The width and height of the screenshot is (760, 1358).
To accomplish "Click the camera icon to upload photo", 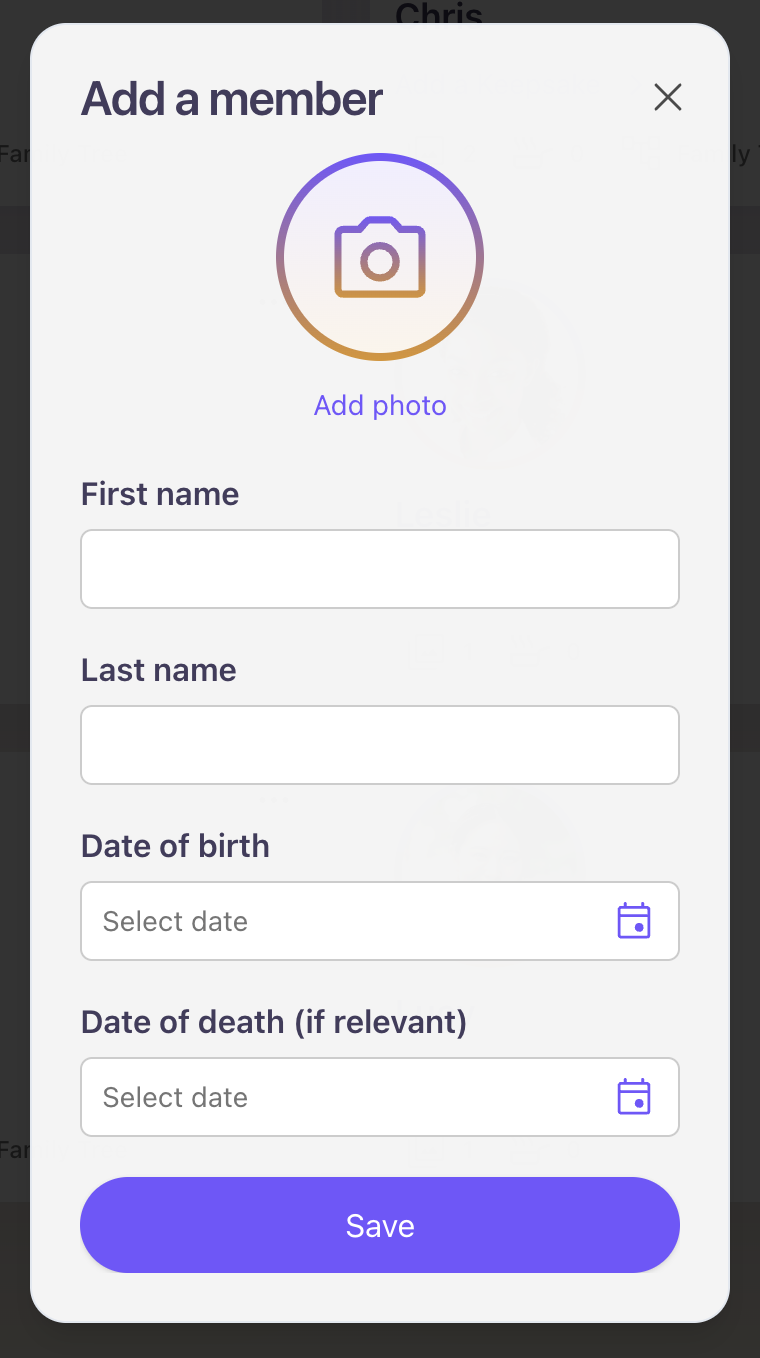I will (x=380, y=257).
